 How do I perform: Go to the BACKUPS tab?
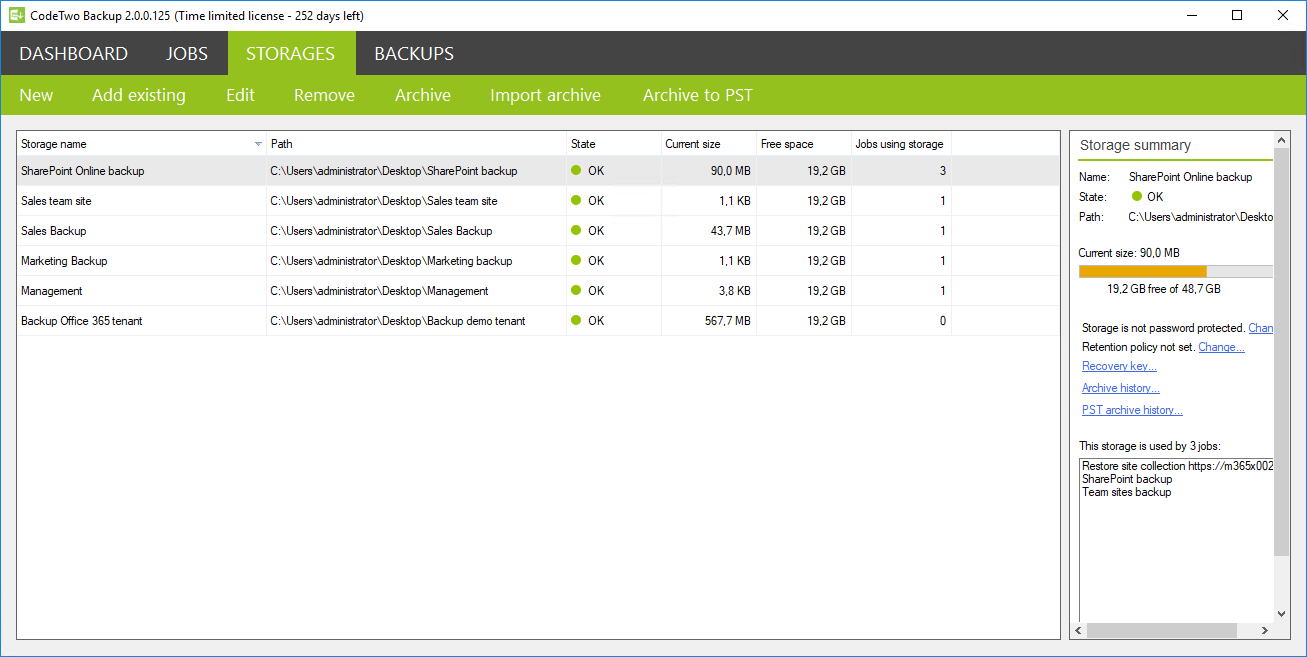[x=414, y=54]
